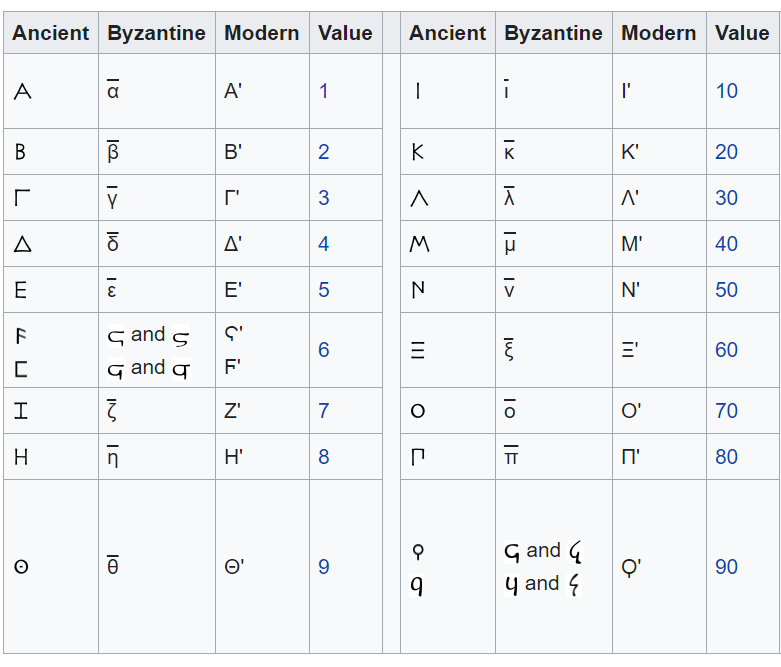Click the modern Koppa Ϙ' cell
781x667 pixels.
coord(631,567)
